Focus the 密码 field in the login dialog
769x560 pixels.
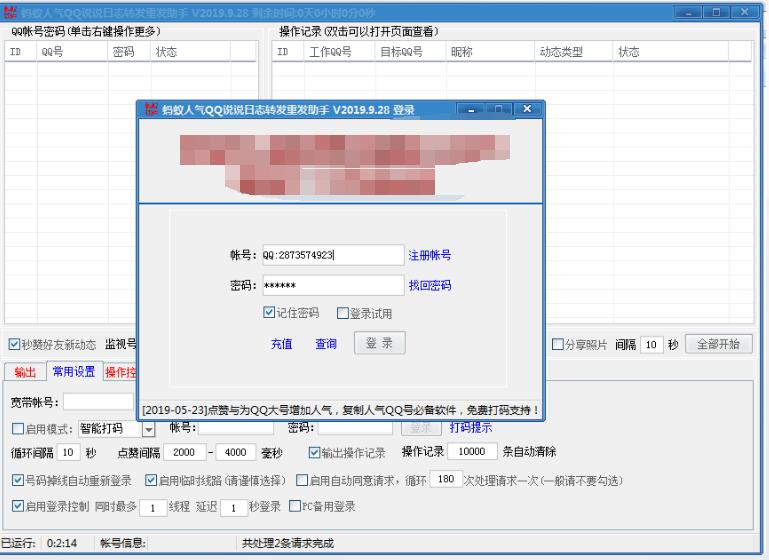coord(333,285)
